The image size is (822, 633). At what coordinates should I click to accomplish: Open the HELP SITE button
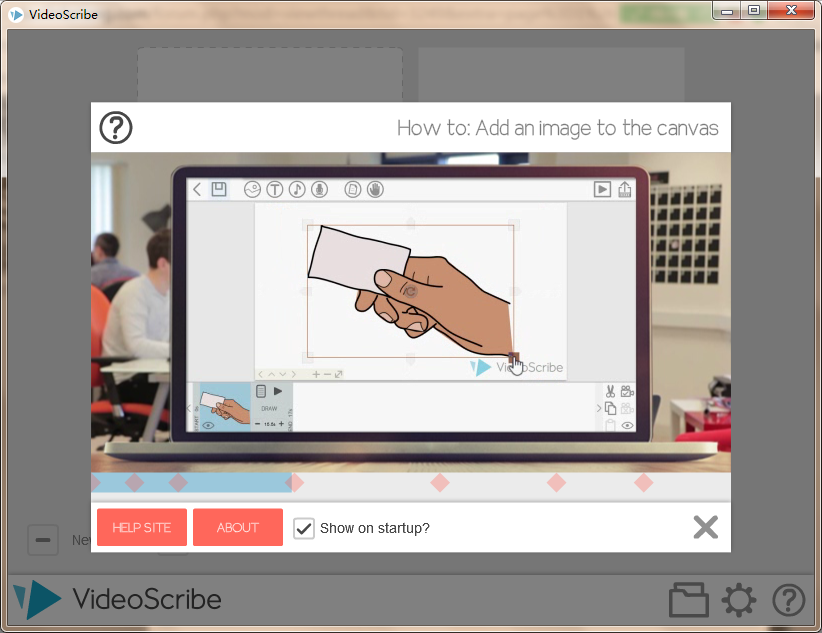coord(141,528)
